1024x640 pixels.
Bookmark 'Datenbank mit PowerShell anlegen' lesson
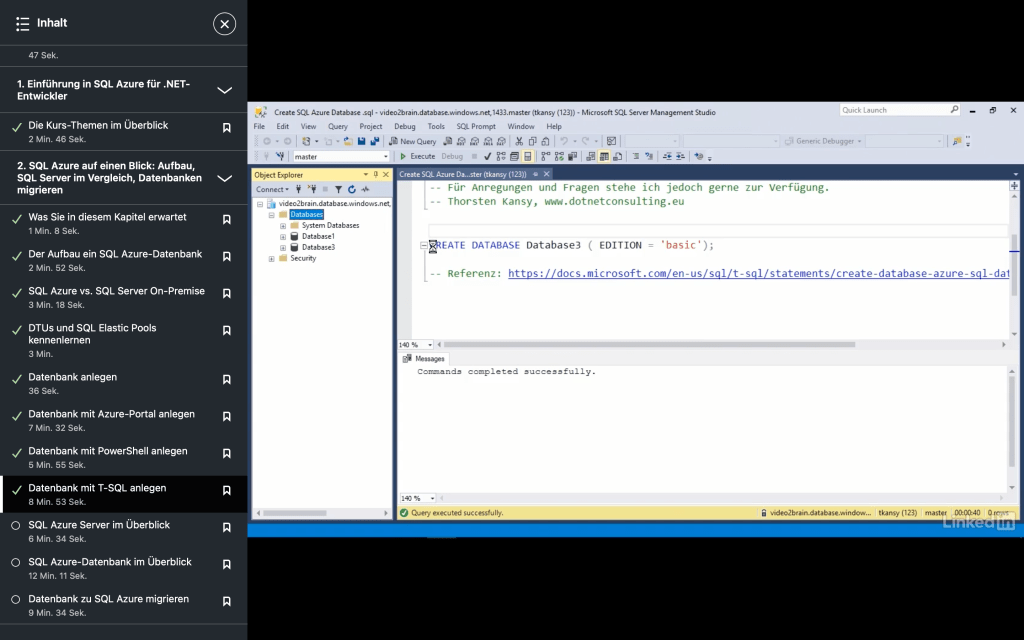(227, 454)
